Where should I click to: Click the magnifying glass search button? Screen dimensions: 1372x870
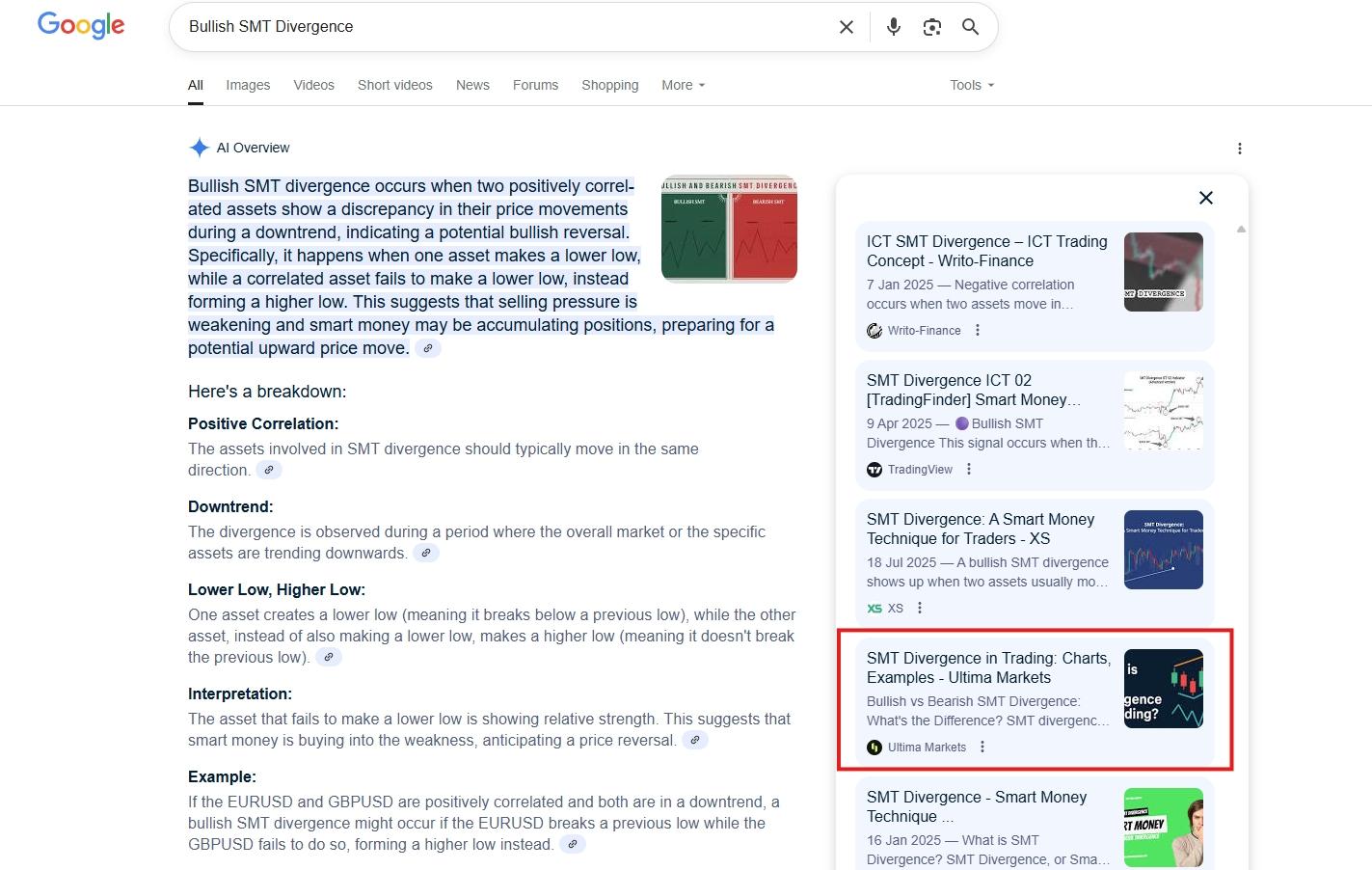pyautogui.click(x=971, y=27)
